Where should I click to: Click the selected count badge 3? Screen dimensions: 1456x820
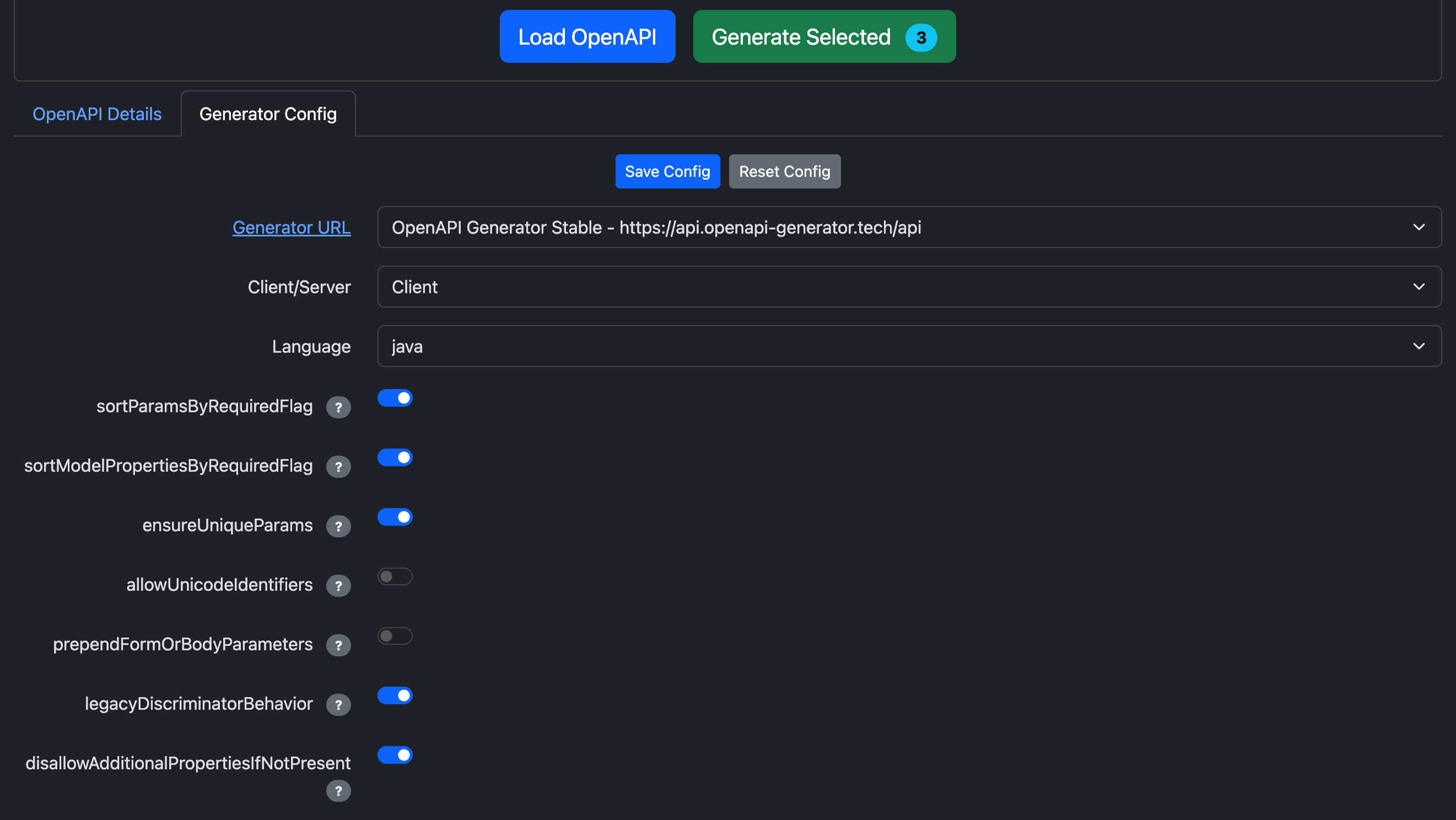point(921,37)
